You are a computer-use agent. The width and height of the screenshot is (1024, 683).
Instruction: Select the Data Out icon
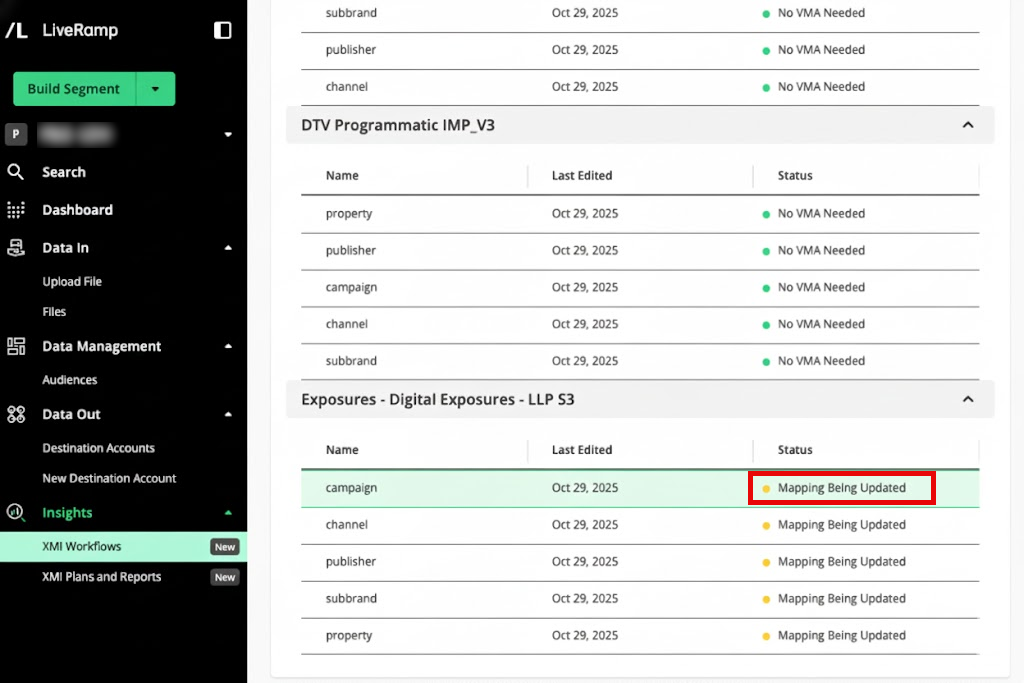[x=16, y=414]
